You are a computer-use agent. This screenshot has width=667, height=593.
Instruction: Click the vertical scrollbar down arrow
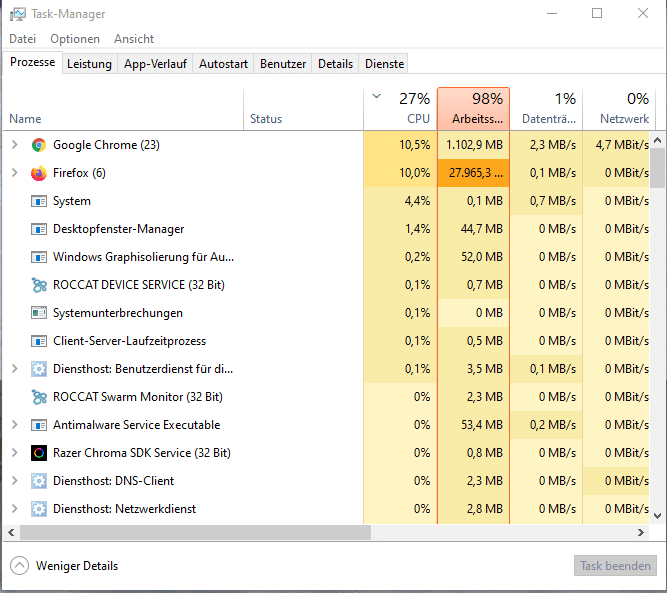point(658,516)
